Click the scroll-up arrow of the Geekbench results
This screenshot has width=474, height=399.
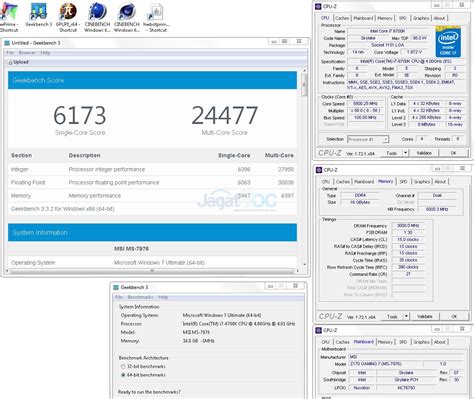[304, 71]
